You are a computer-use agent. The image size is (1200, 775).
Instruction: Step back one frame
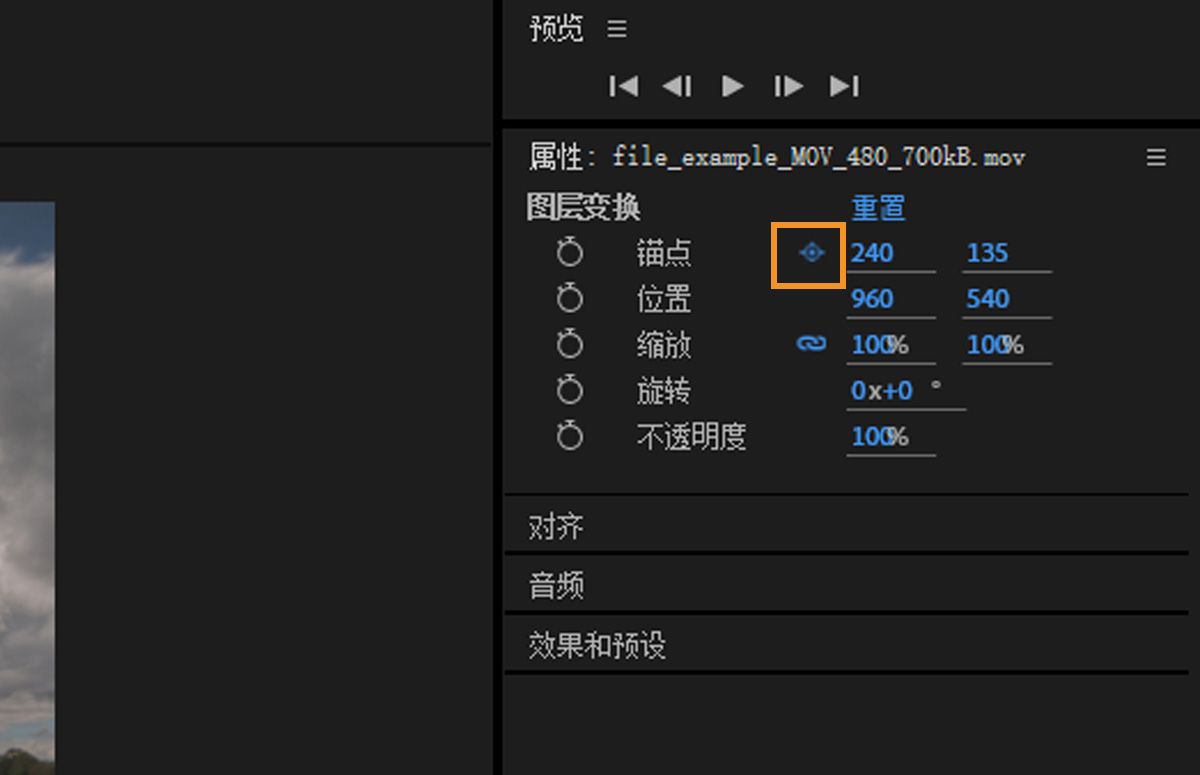(677, 86)
